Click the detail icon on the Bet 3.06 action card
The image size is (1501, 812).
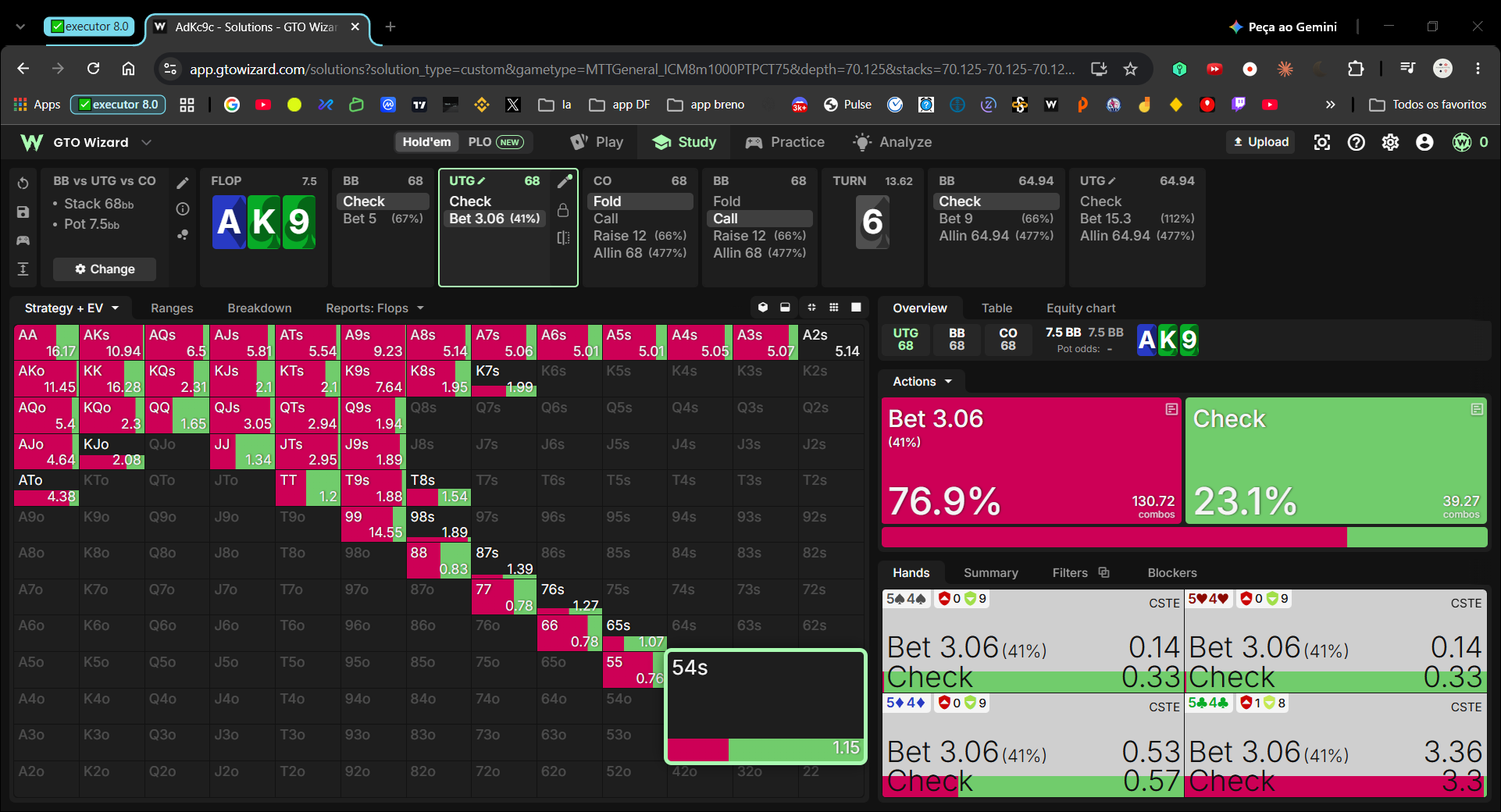1171,409
